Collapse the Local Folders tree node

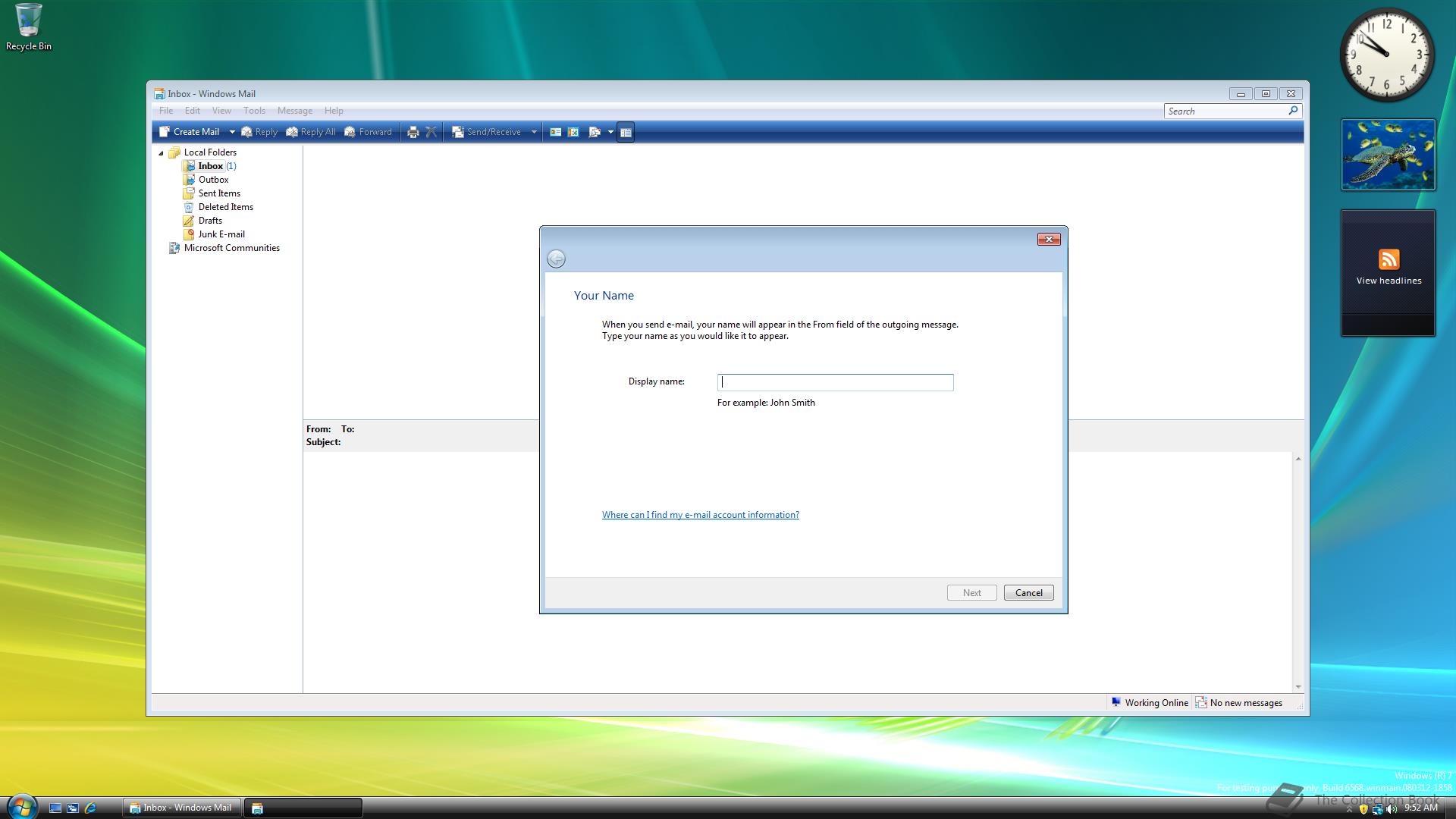click(161, 153)
